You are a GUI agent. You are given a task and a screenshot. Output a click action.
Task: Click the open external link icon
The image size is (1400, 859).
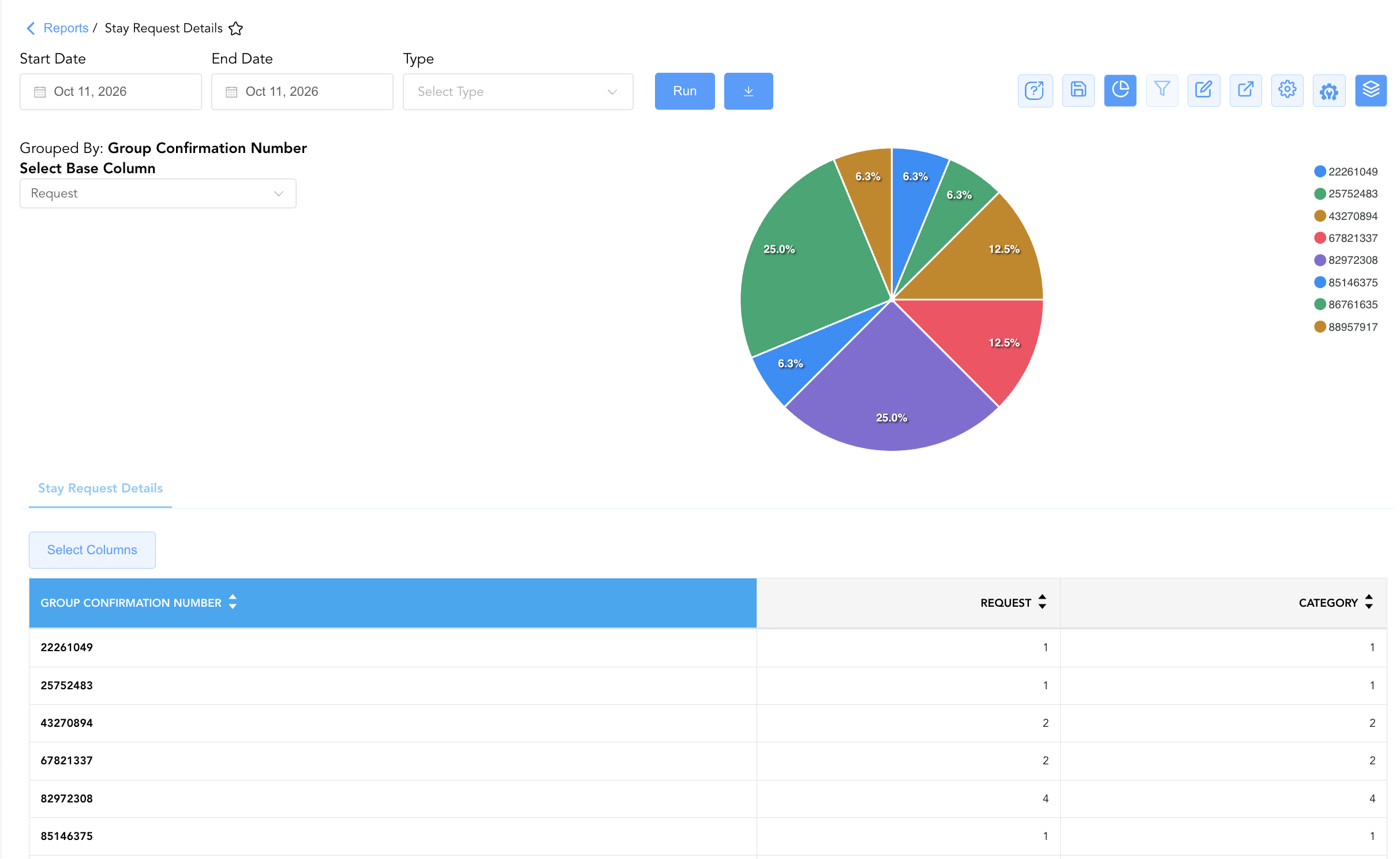click(x=1245, y=91)
